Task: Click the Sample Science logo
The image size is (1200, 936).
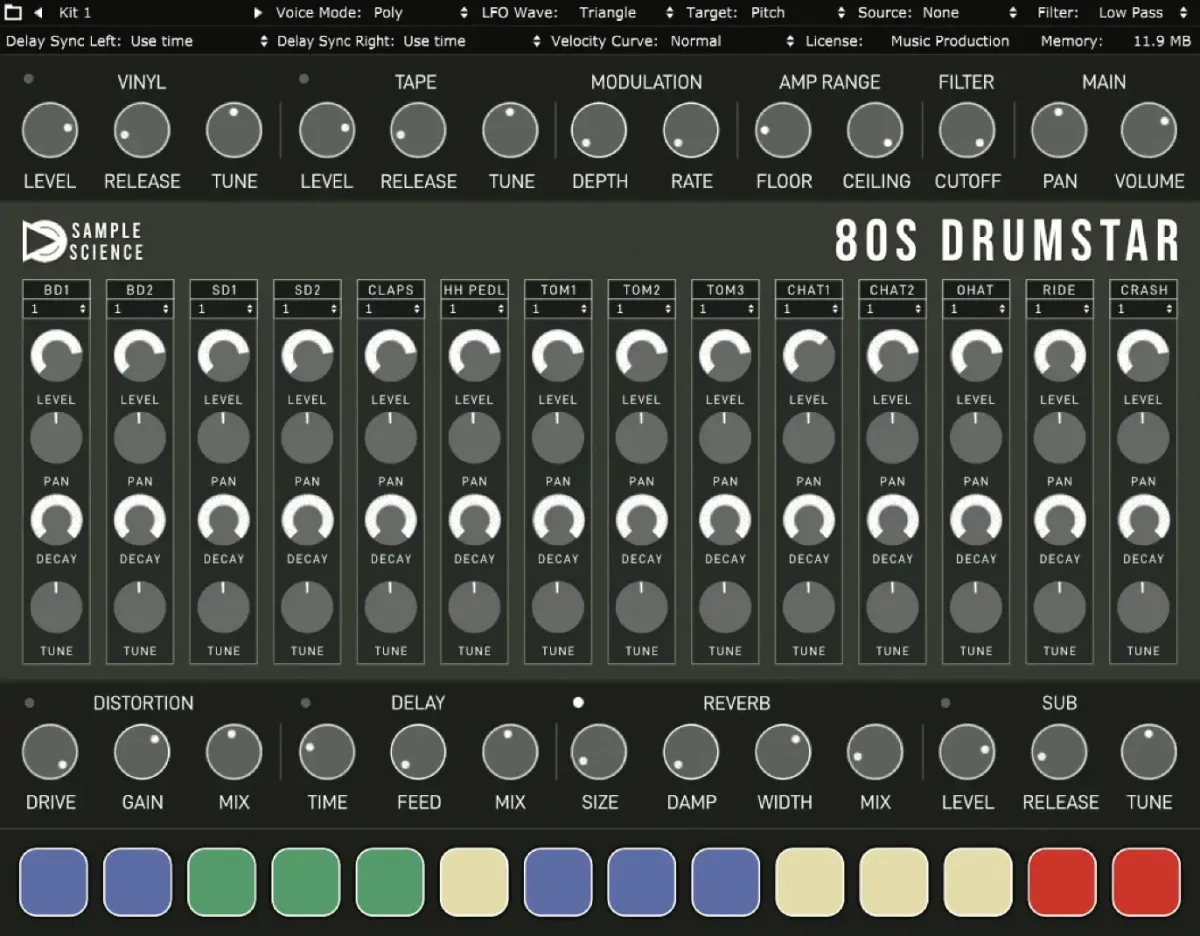Action: pyautogui.click(x=83, y=242)
